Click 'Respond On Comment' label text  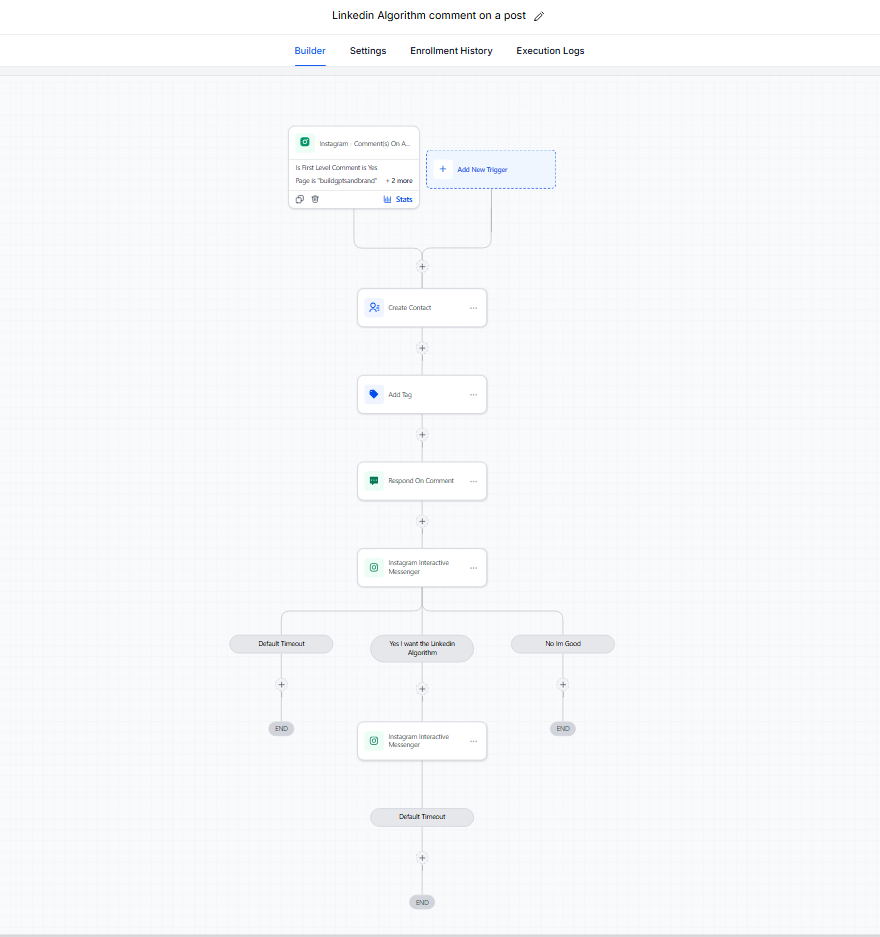(x=421, y=481)
